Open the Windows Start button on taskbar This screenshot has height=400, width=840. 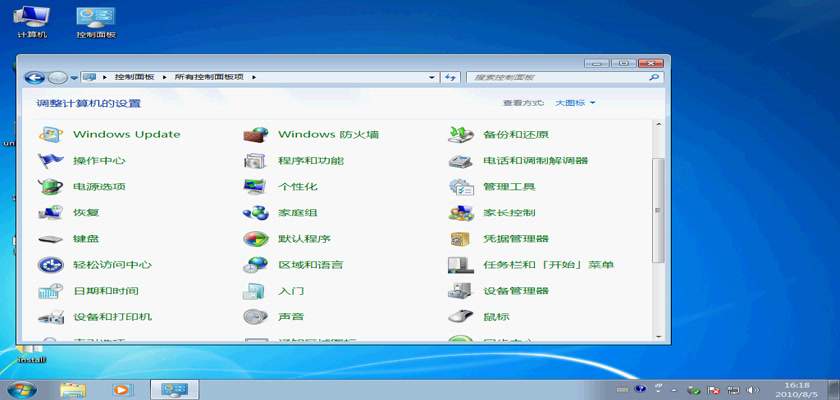tap(21, 388)
